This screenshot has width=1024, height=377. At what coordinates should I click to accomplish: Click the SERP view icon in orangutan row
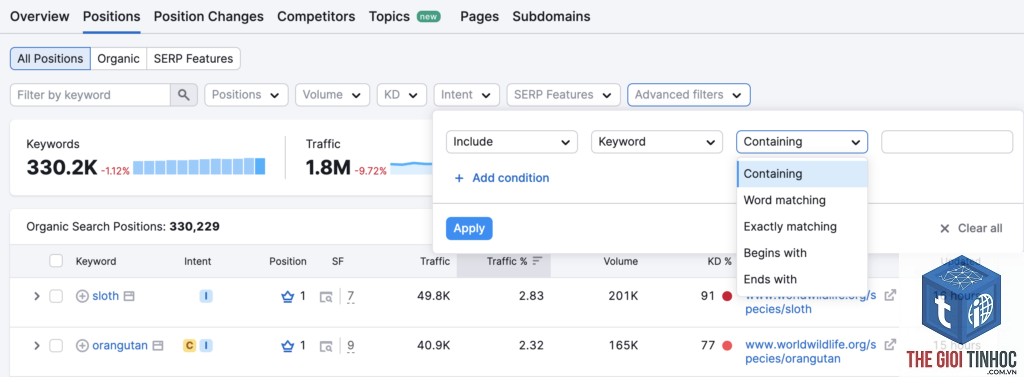coord(326,346)
